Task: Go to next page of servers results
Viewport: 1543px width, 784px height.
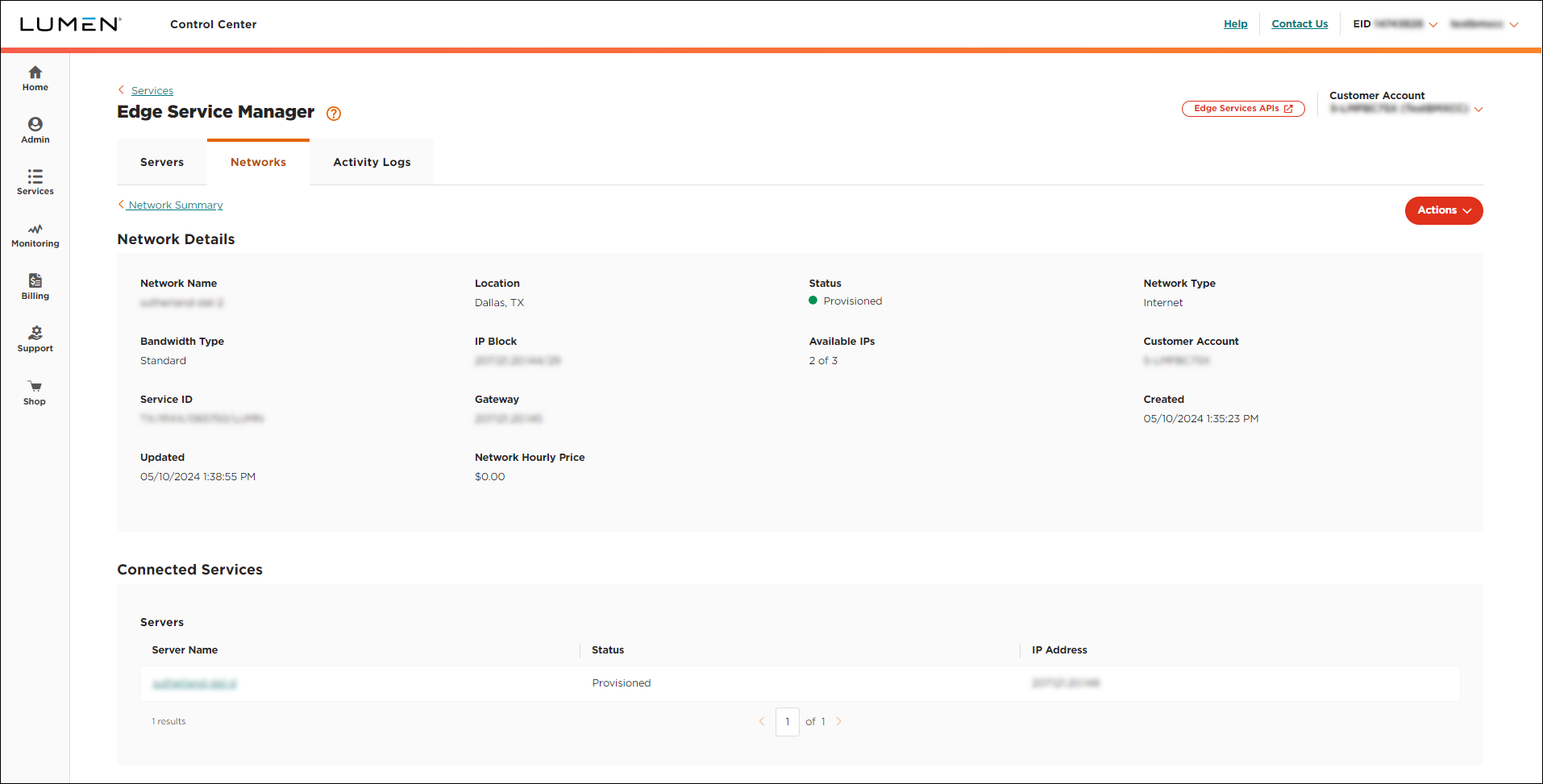Action: 838,721
